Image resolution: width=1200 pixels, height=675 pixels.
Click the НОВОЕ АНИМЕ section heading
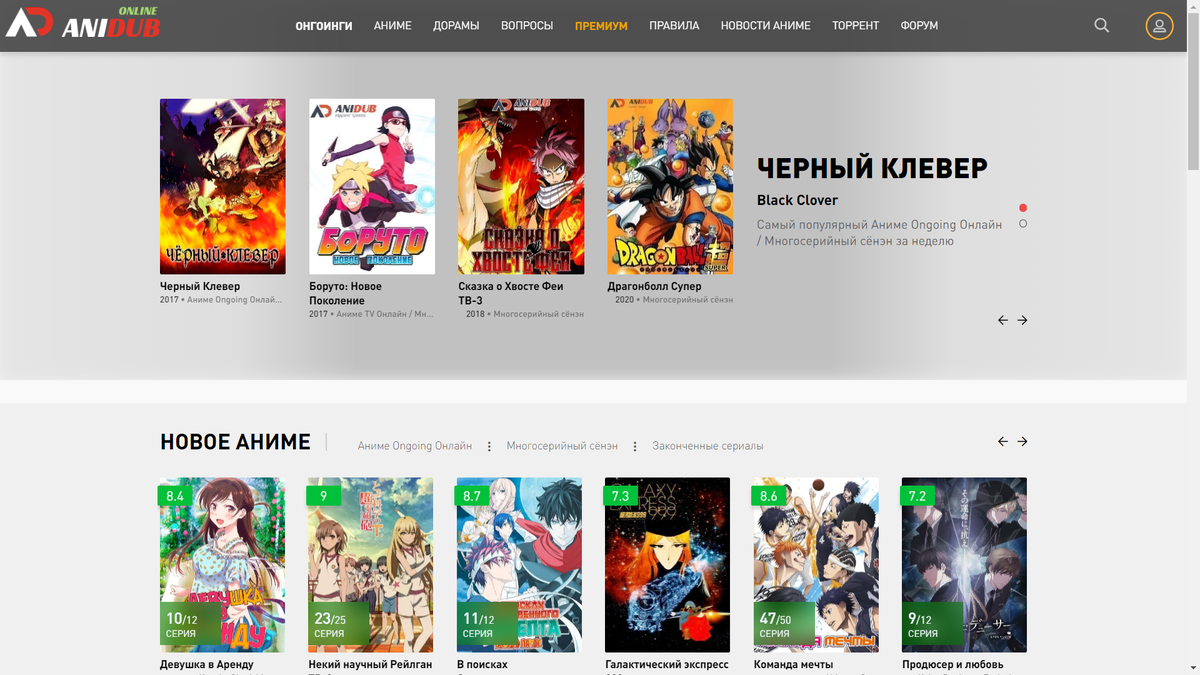(235, 442)
